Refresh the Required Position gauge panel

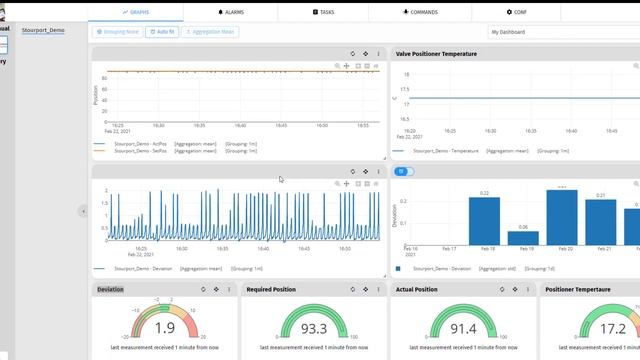pyautogui.click(x=353, y=289)
